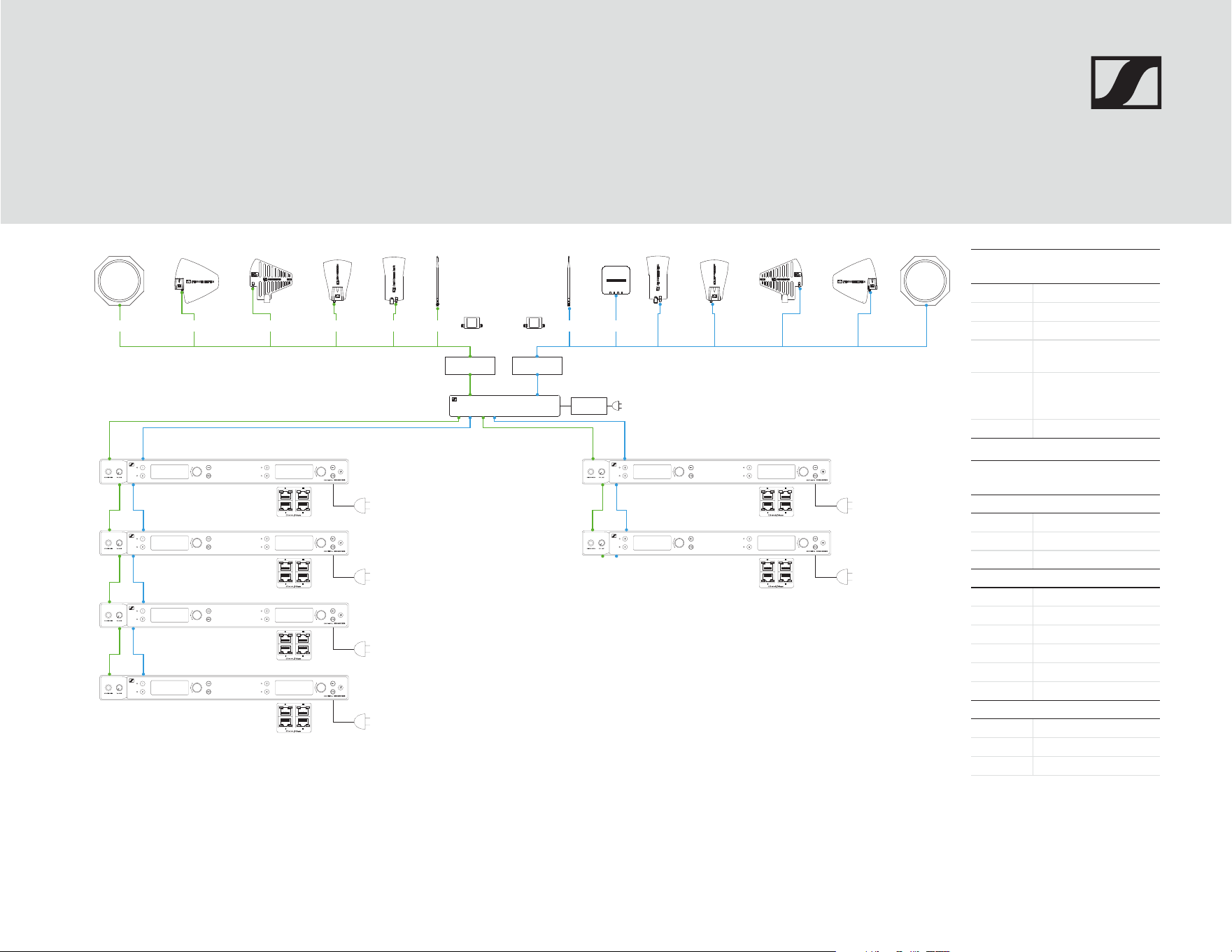Click the power plug next to splitter supply
The image size is (1232, 952).
click(616, 406)
